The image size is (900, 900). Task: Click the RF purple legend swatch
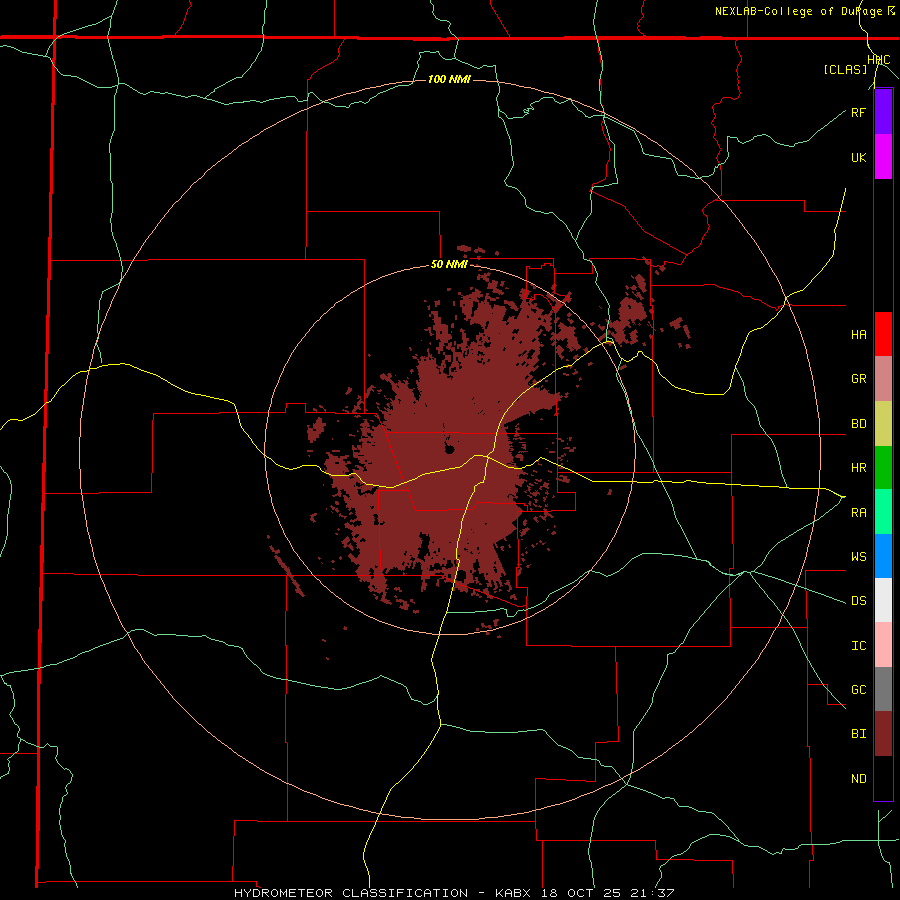(883, 112)
